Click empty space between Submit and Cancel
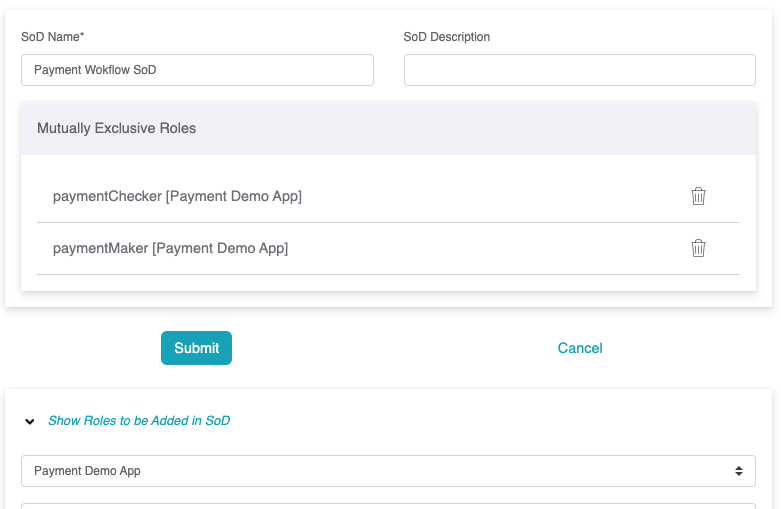The height and width of the screenshot is (509, 781). (393, 348)
